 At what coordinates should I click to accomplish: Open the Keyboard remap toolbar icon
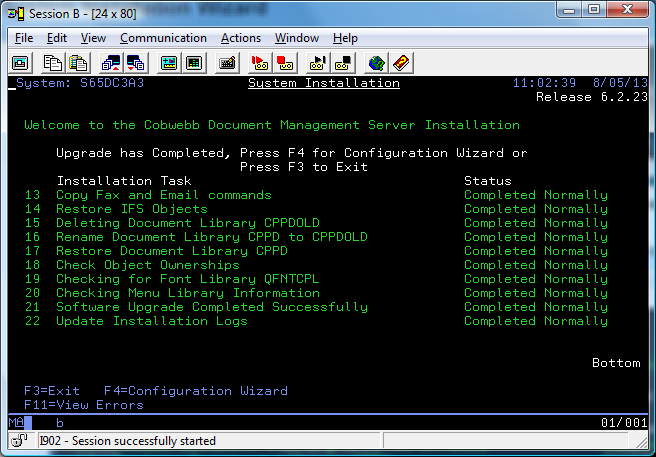pos(227,63)
